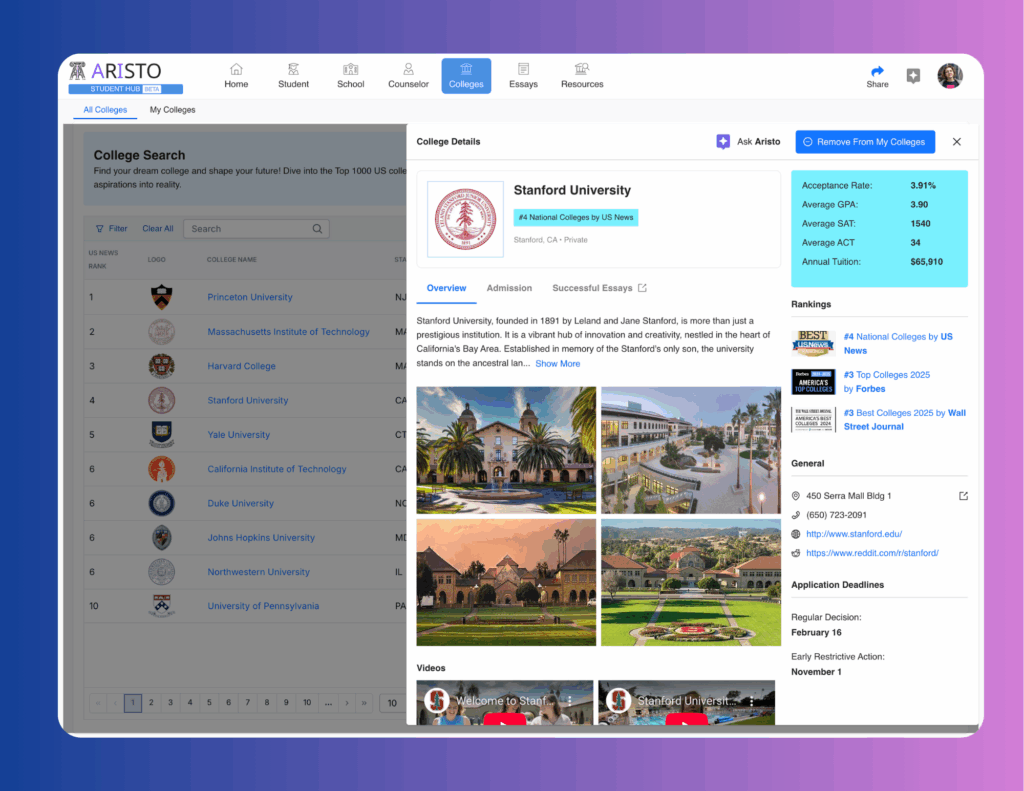Open Duke University link

tap(240, 504)
